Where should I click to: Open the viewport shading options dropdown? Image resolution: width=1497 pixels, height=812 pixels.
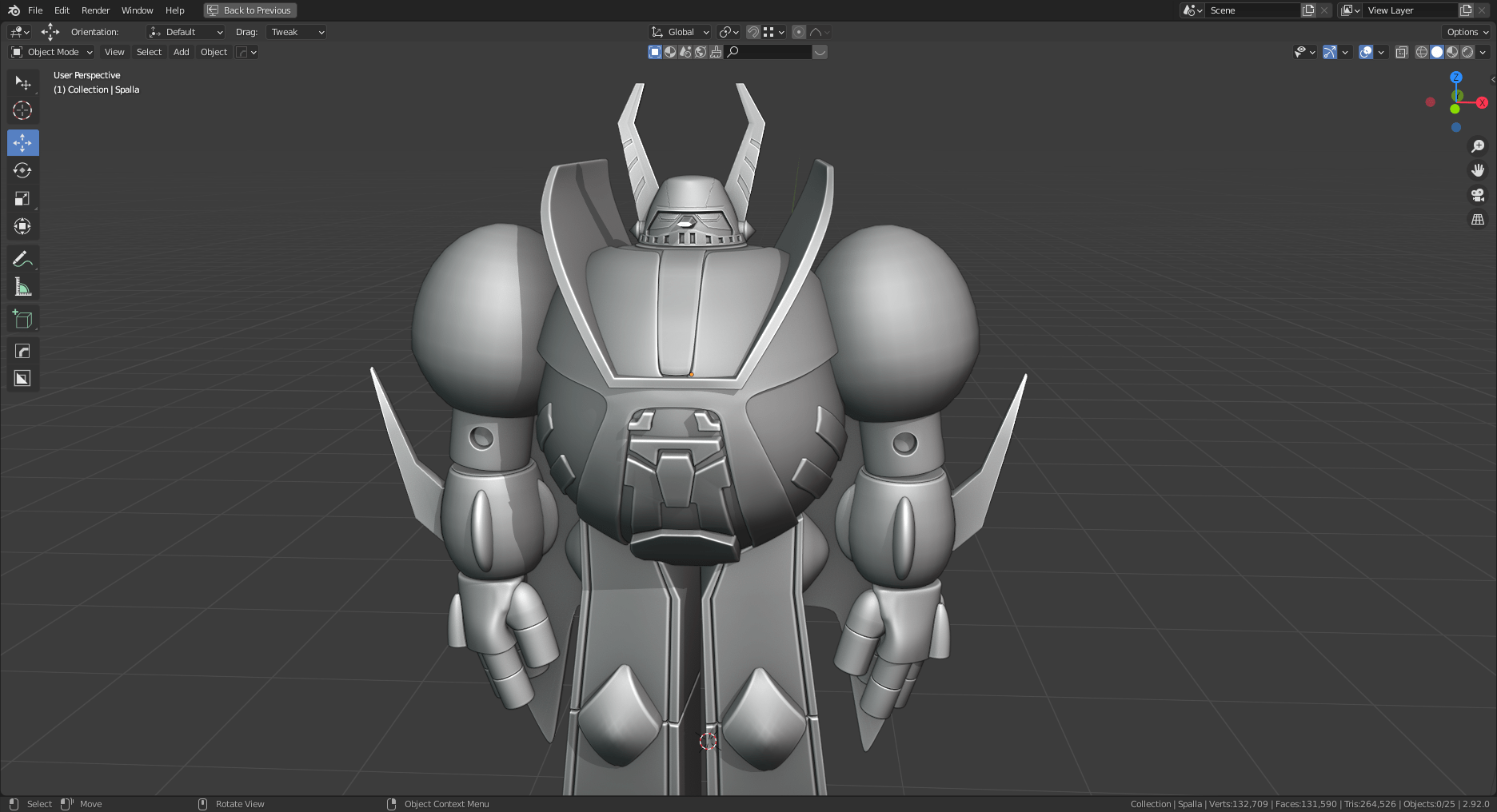point(1483,52)
